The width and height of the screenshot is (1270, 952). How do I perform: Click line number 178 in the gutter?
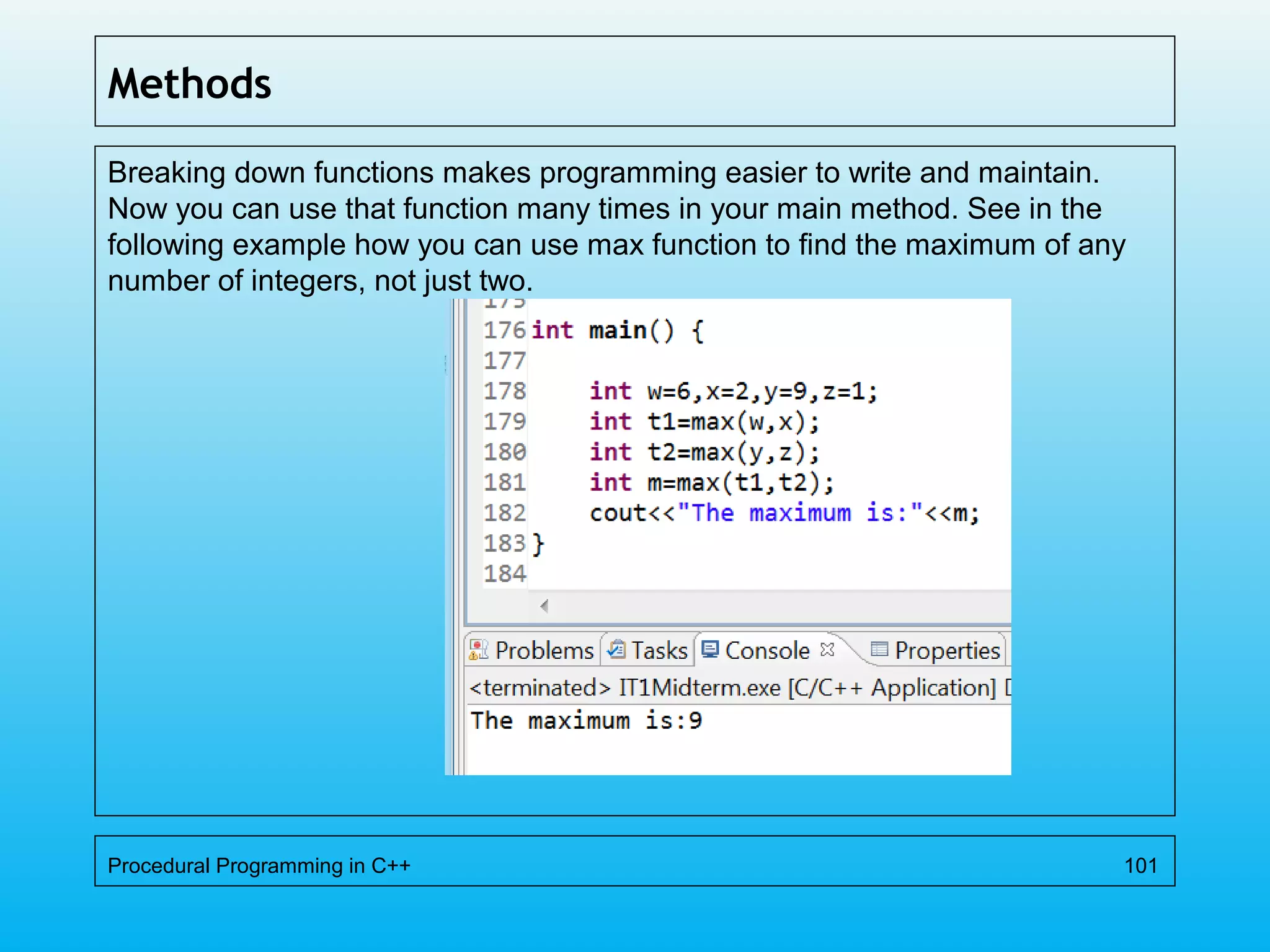504,391
